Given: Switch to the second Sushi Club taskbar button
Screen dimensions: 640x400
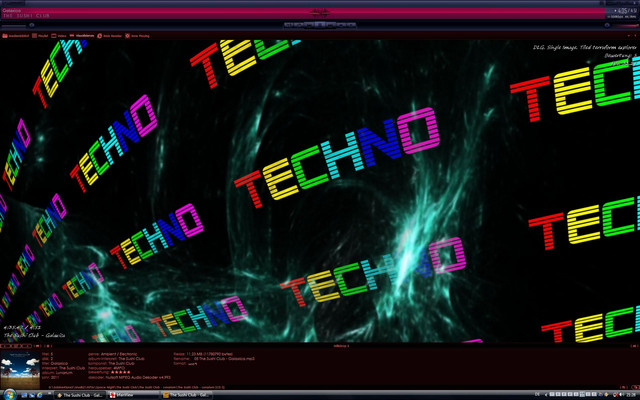Looking at the screenshot, I should coord(186,395).
